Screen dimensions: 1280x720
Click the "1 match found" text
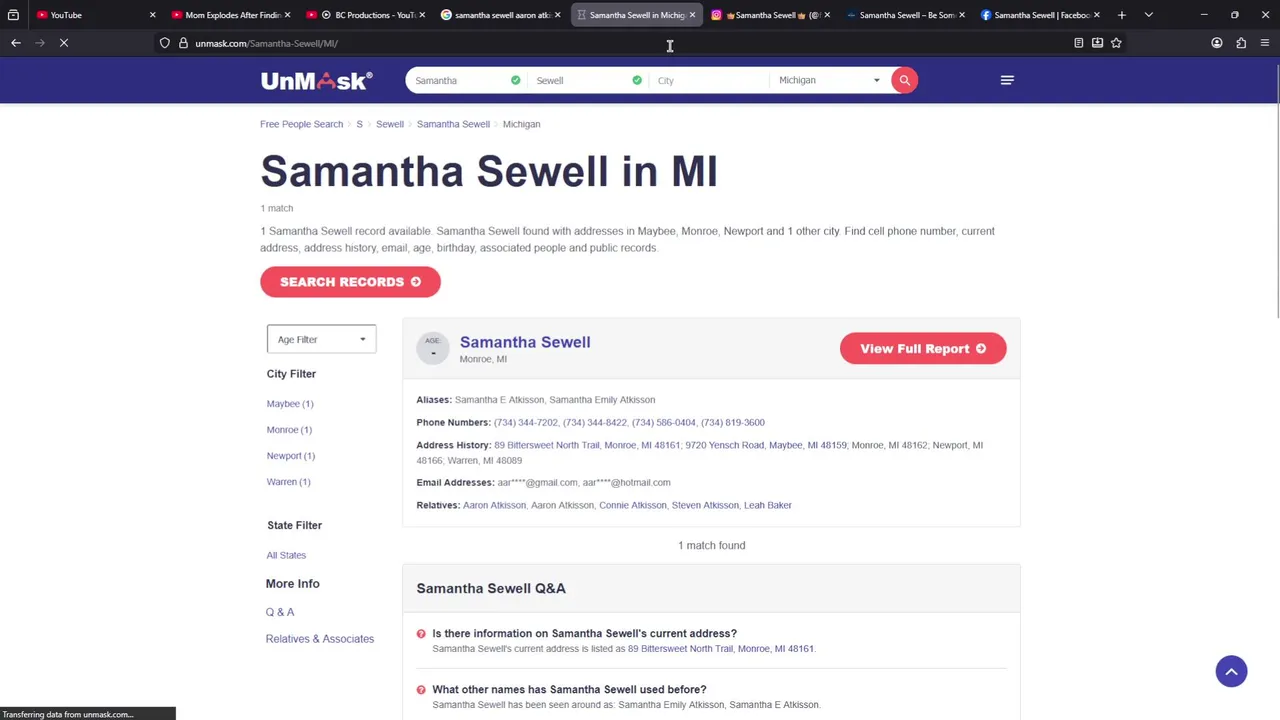click(x=712, y=545)
